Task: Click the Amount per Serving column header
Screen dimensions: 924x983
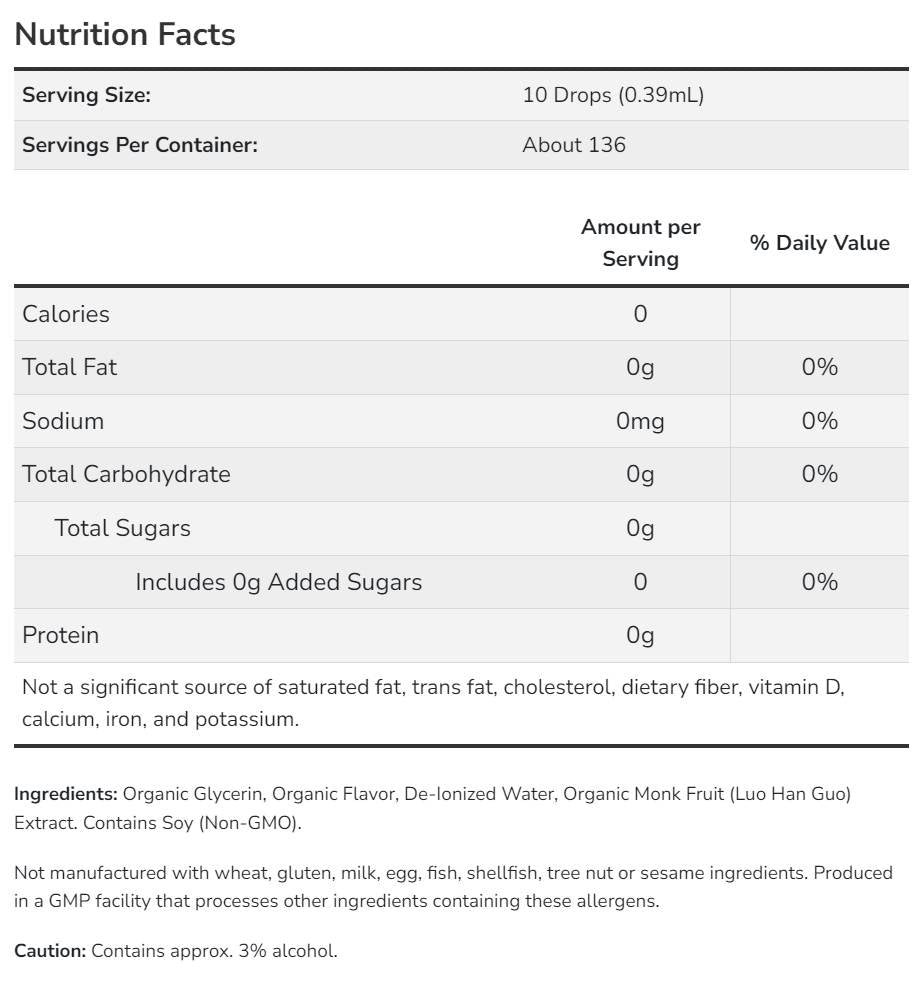Action: [640, 243]
